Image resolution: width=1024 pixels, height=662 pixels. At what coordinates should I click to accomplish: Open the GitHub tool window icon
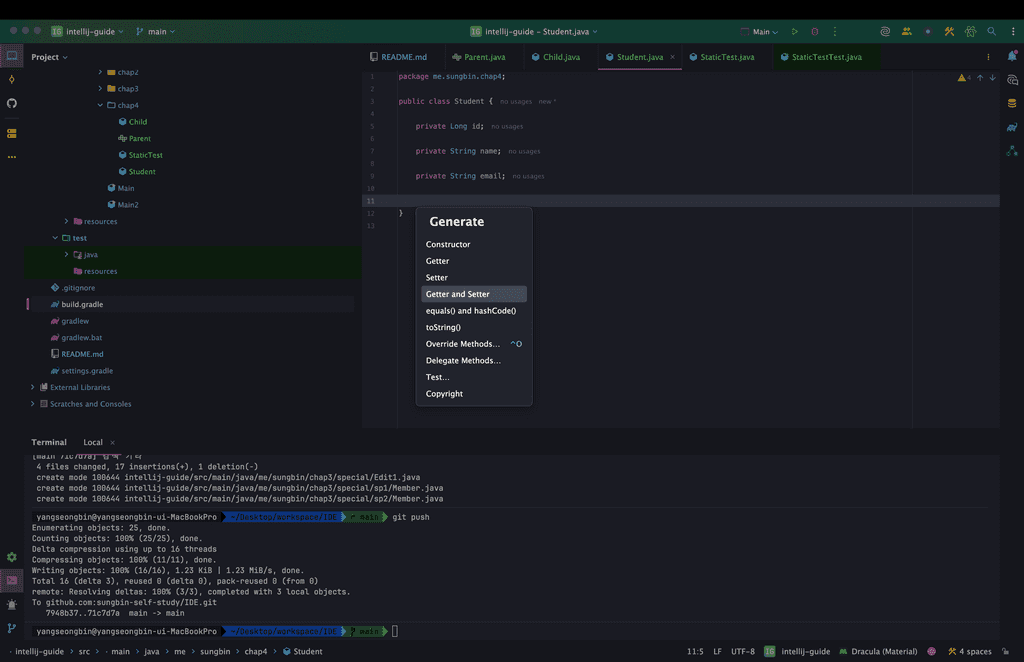point(12,103)
